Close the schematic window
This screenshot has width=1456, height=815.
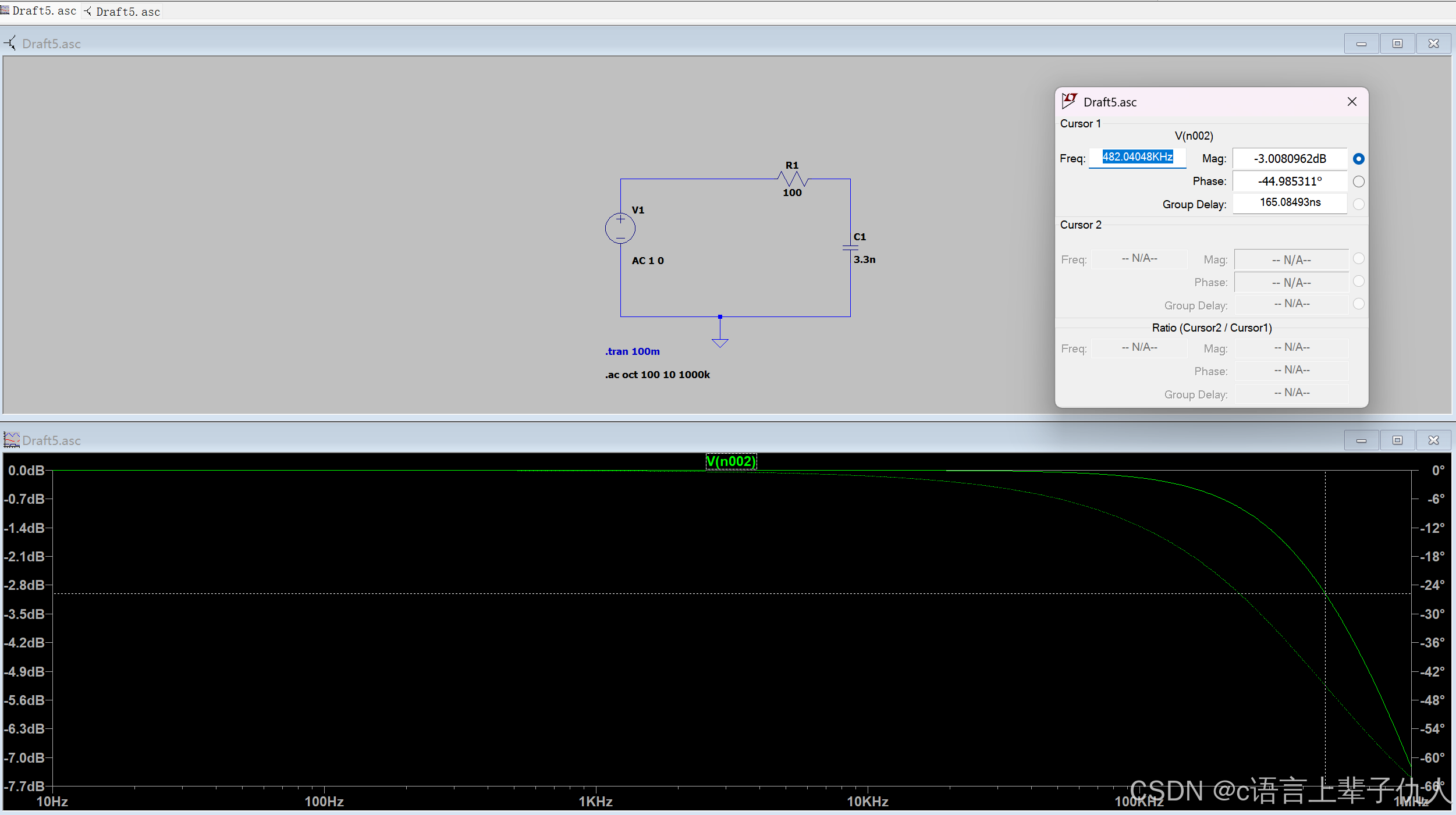coord(1433,44)
